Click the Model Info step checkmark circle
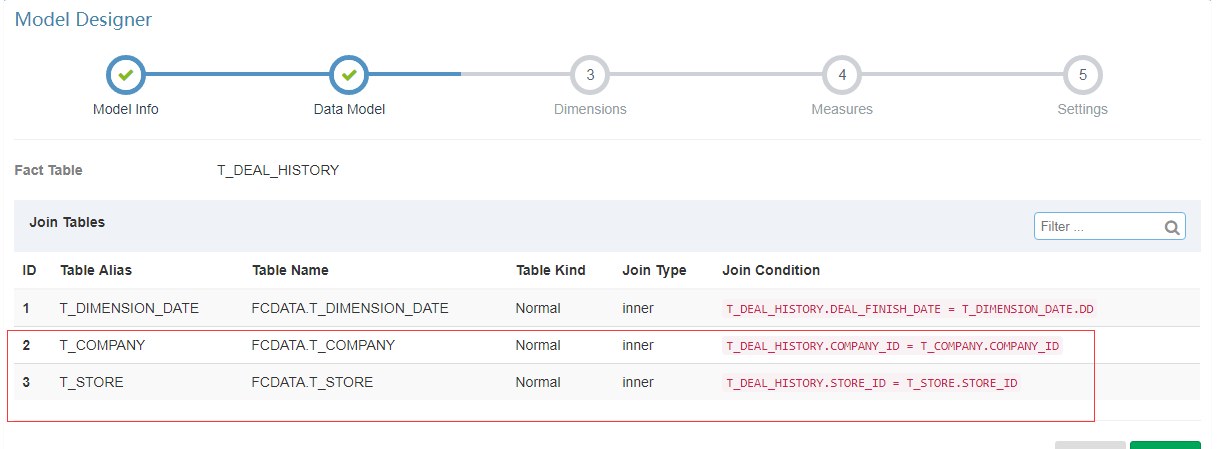 coord(126,75)
